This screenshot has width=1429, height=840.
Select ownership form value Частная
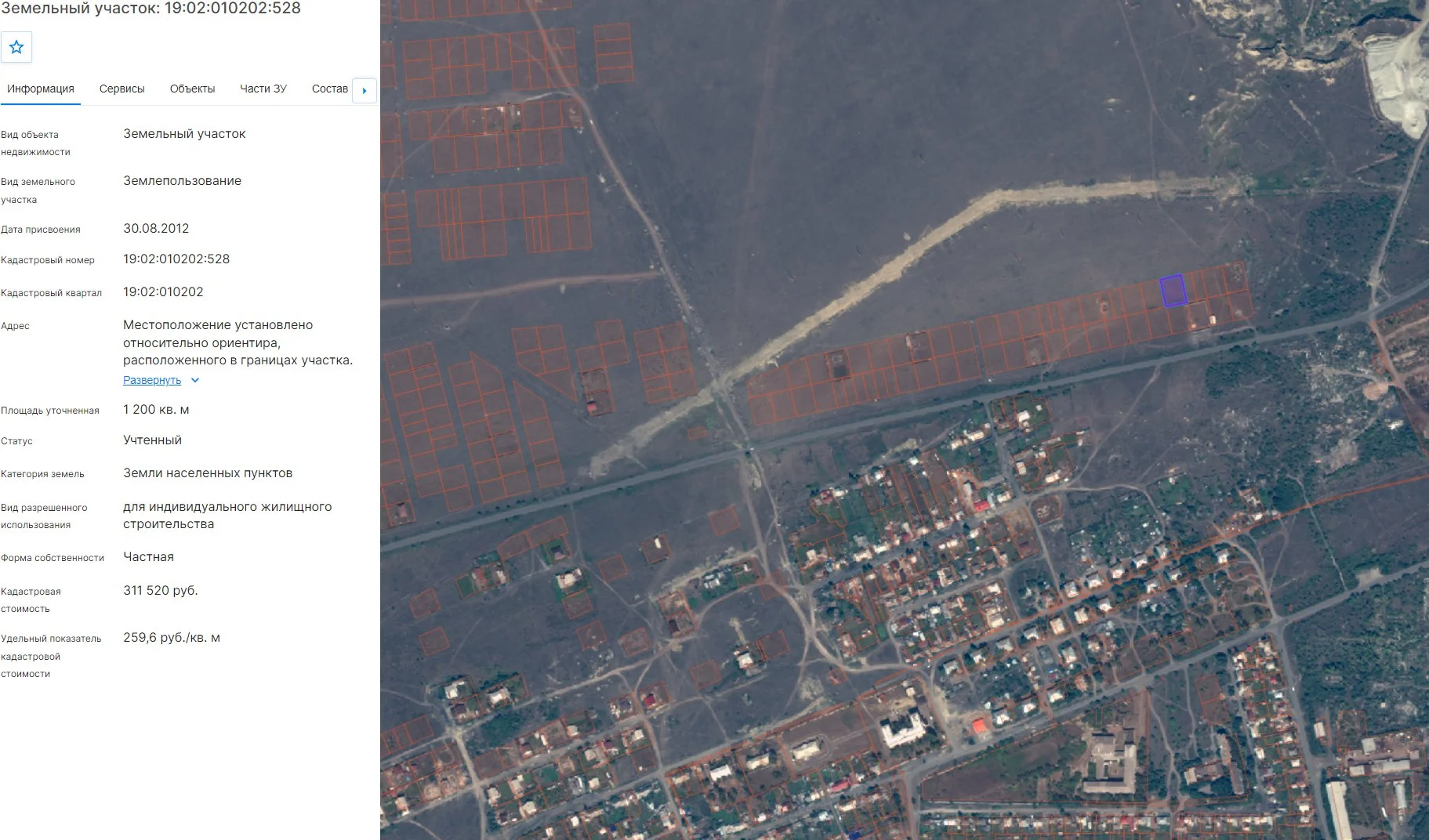tap(148, 557)
